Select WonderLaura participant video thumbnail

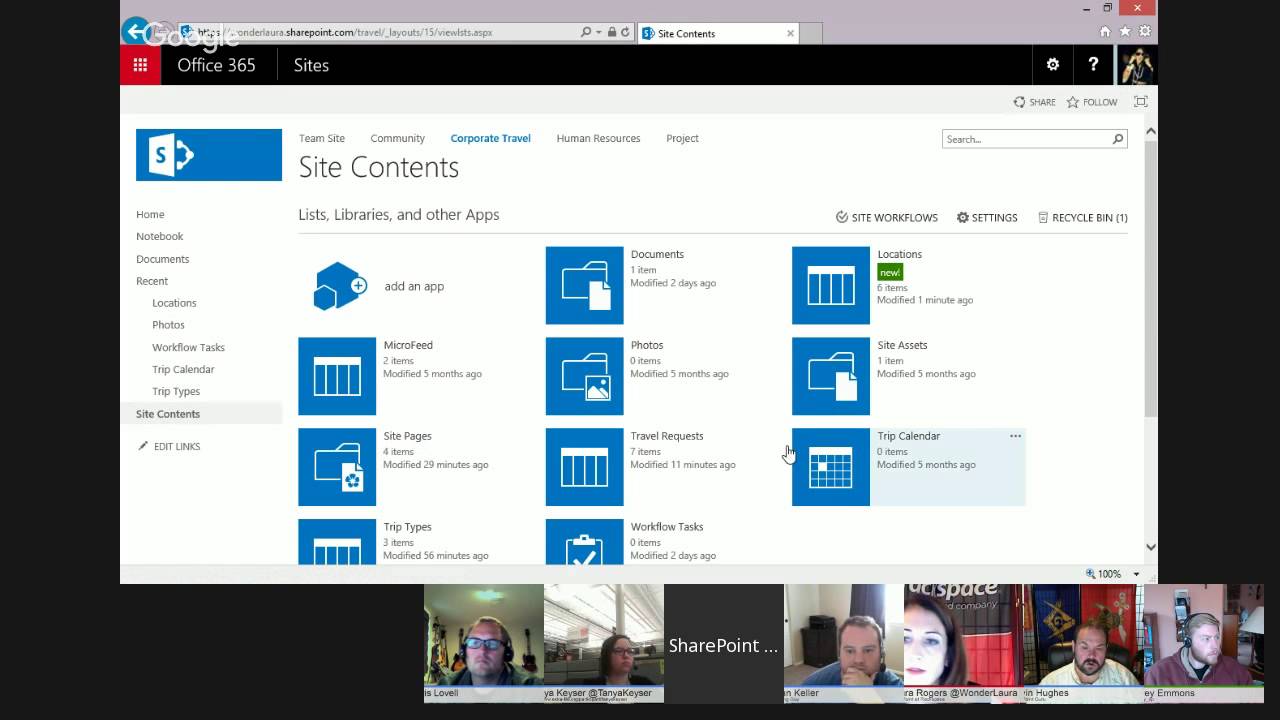pyautogui.click(x=963, y=644)
